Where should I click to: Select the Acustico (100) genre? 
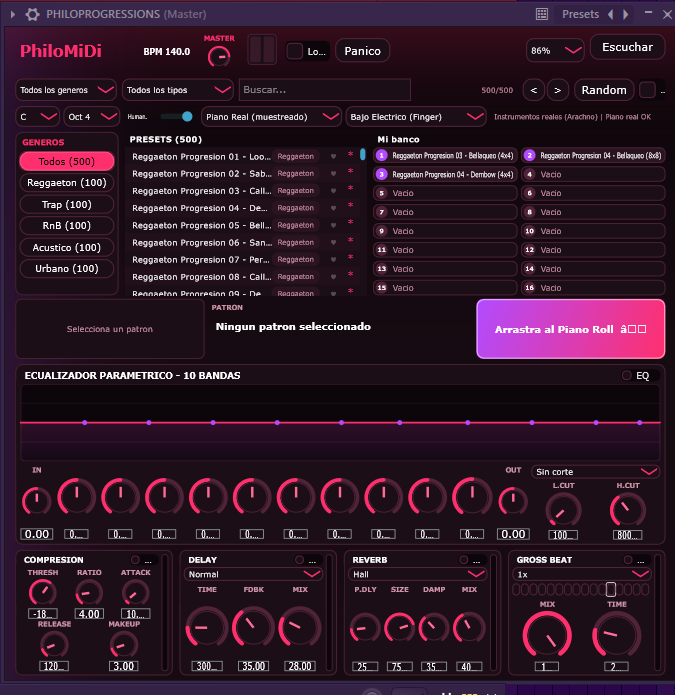pos(66,247)
